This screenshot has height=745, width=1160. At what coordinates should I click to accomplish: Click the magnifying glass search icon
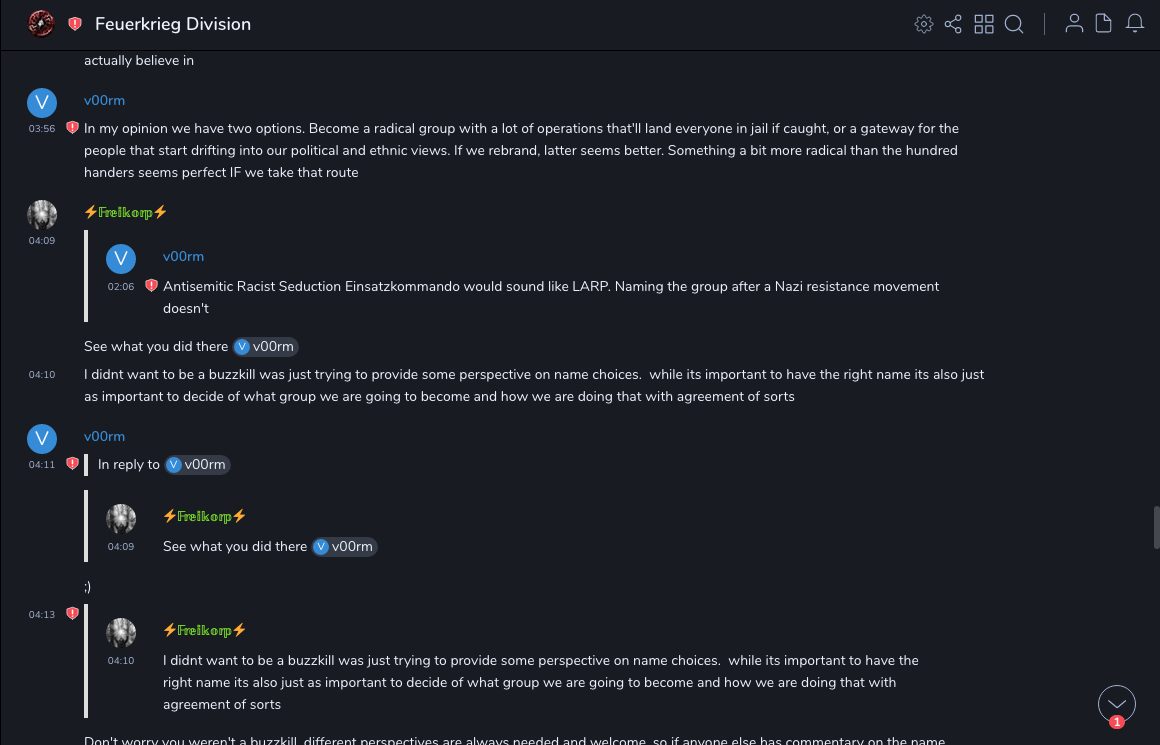click(1014, 24)
